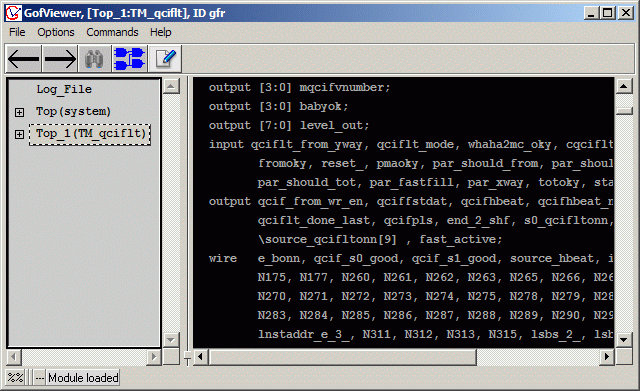Click 'N175' wire name

[271, 278]
